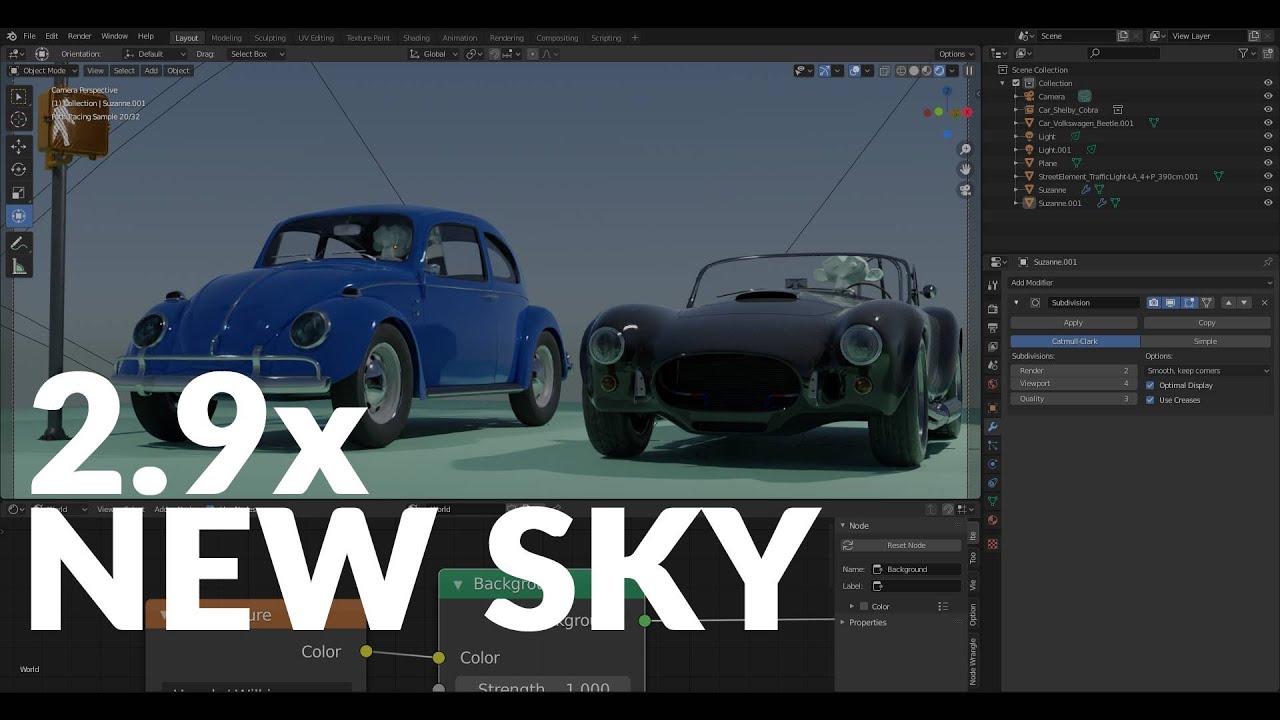Open Global transform orientation dropdown
This screenshot has height=720, width=1280.
(434, 54)
